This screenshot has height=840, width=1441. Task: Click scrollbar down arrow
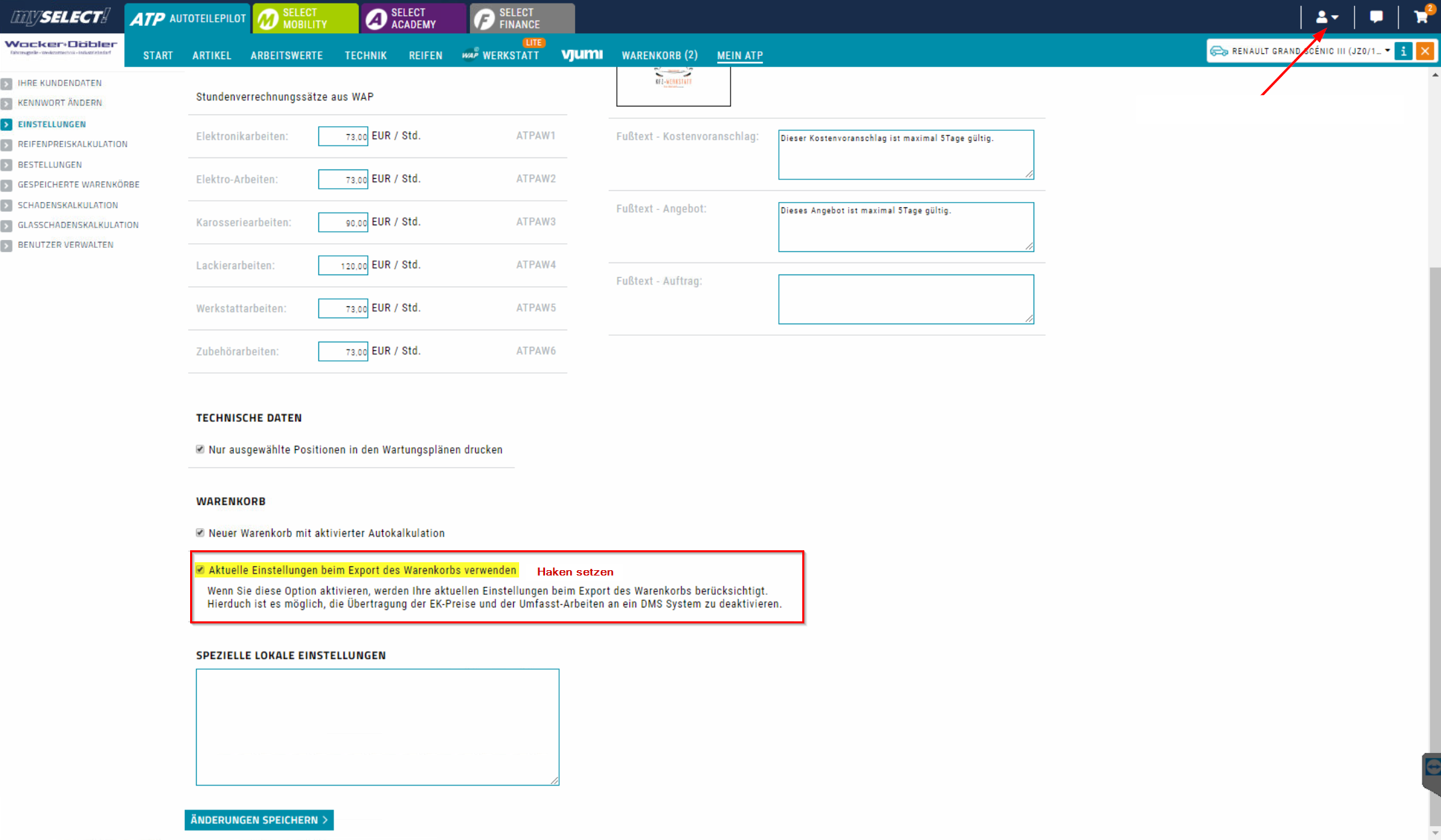coord(1435,832)
